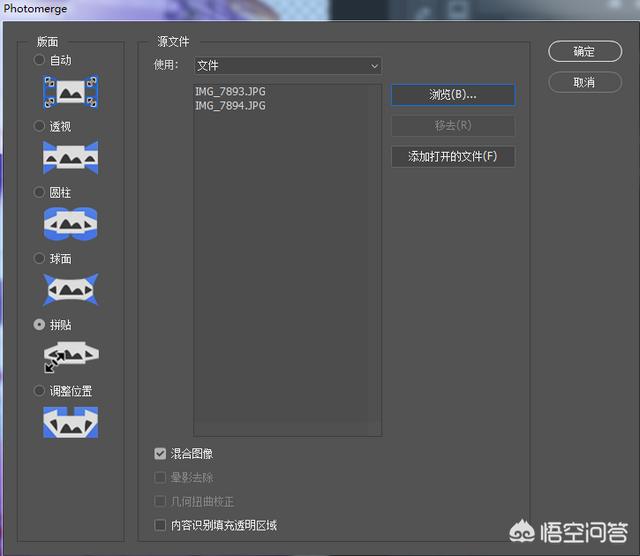Click the Perspective (透视) layout icon
640x556 pixels.
(71, 158)
